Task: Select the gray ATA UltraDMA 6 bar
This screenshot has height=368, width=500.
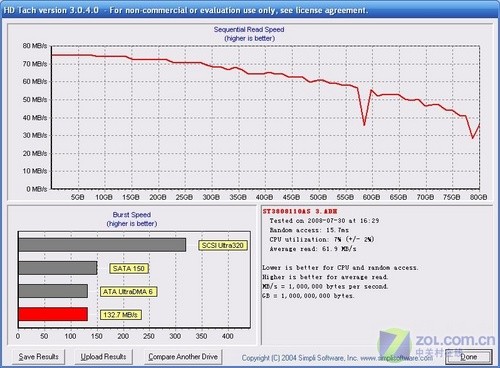Action: [x=53, y=291]
